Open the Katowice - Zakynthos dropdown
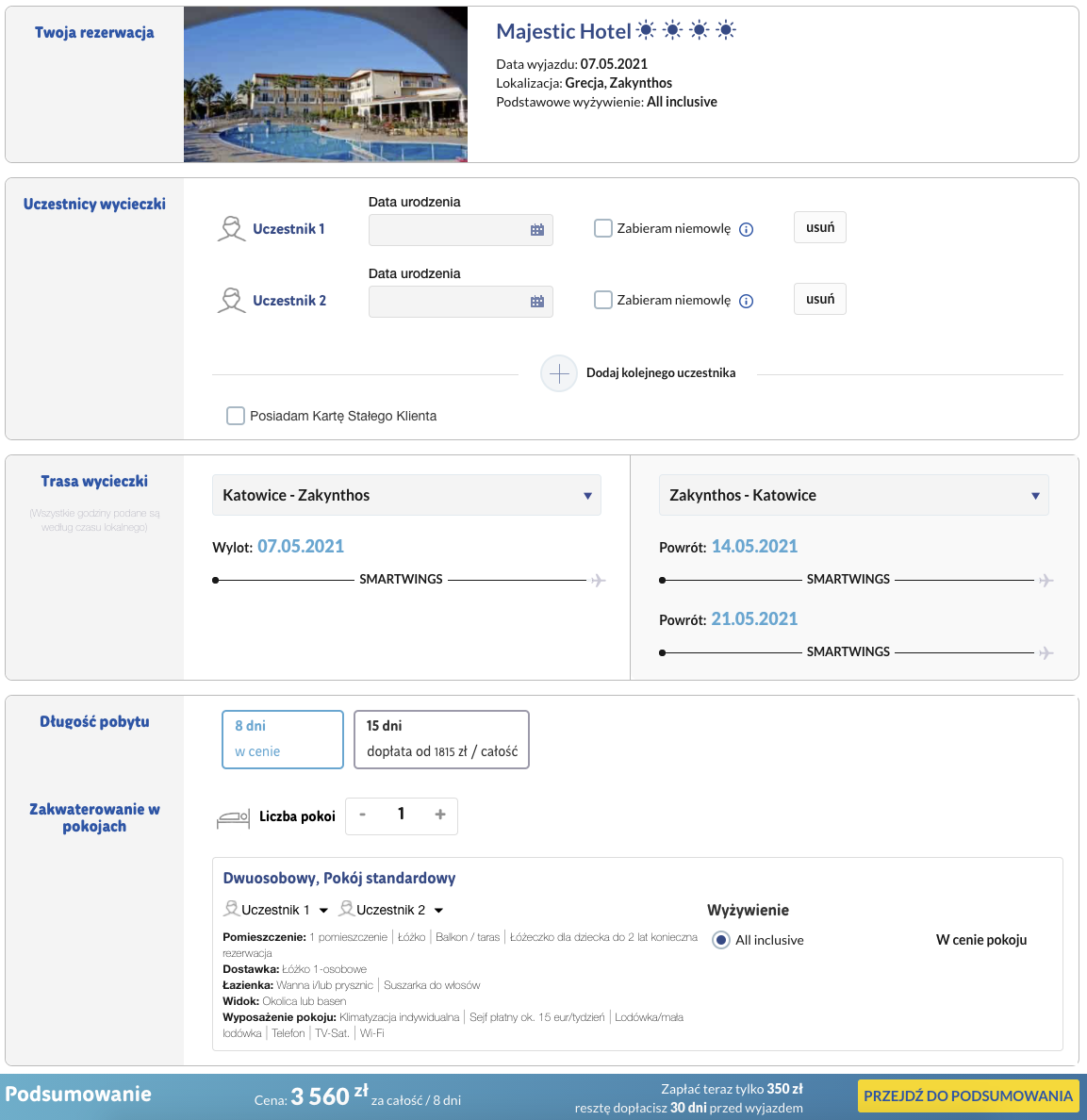 coord(406,495)
